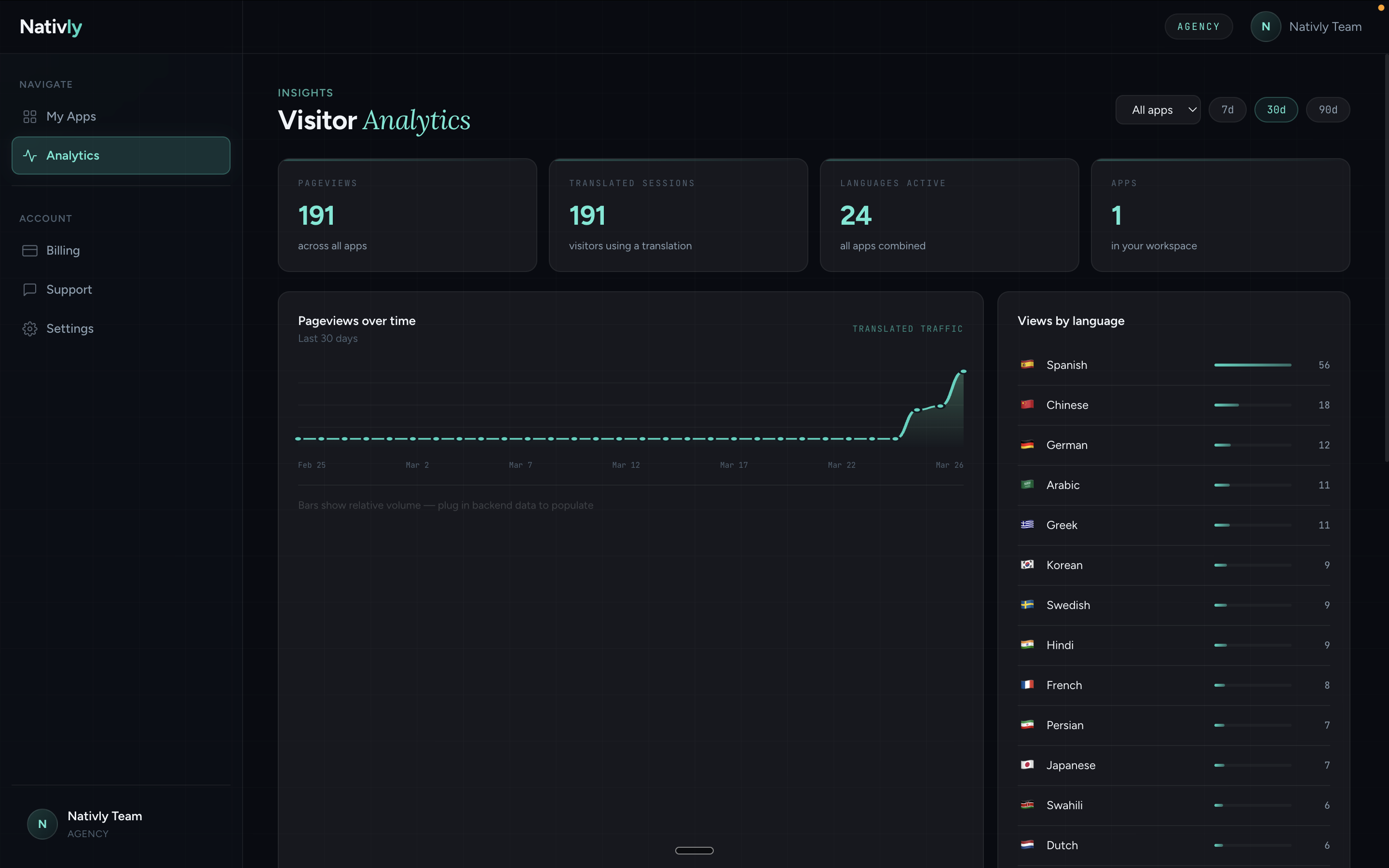Click the last data point on pageviews chart
The height and width of the screenshot is (868, 1389).
(964, 371)
